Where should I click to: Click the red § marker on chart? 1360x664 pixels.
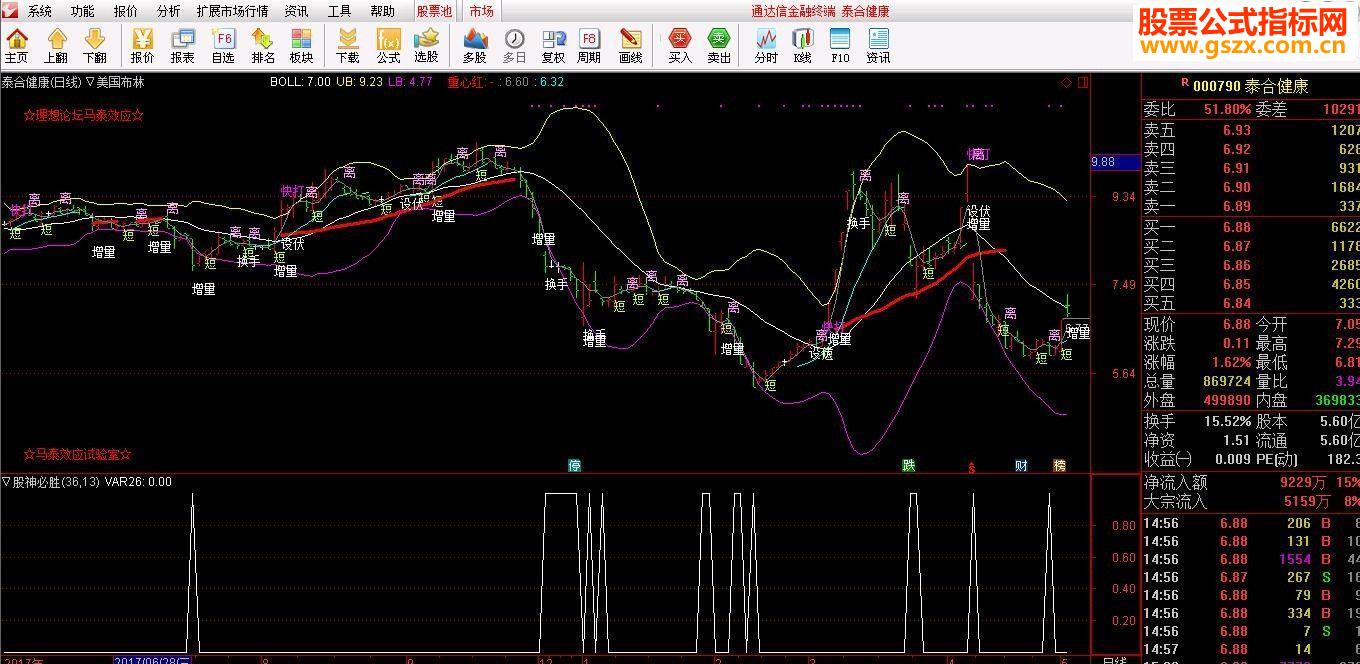pos(971,466)
